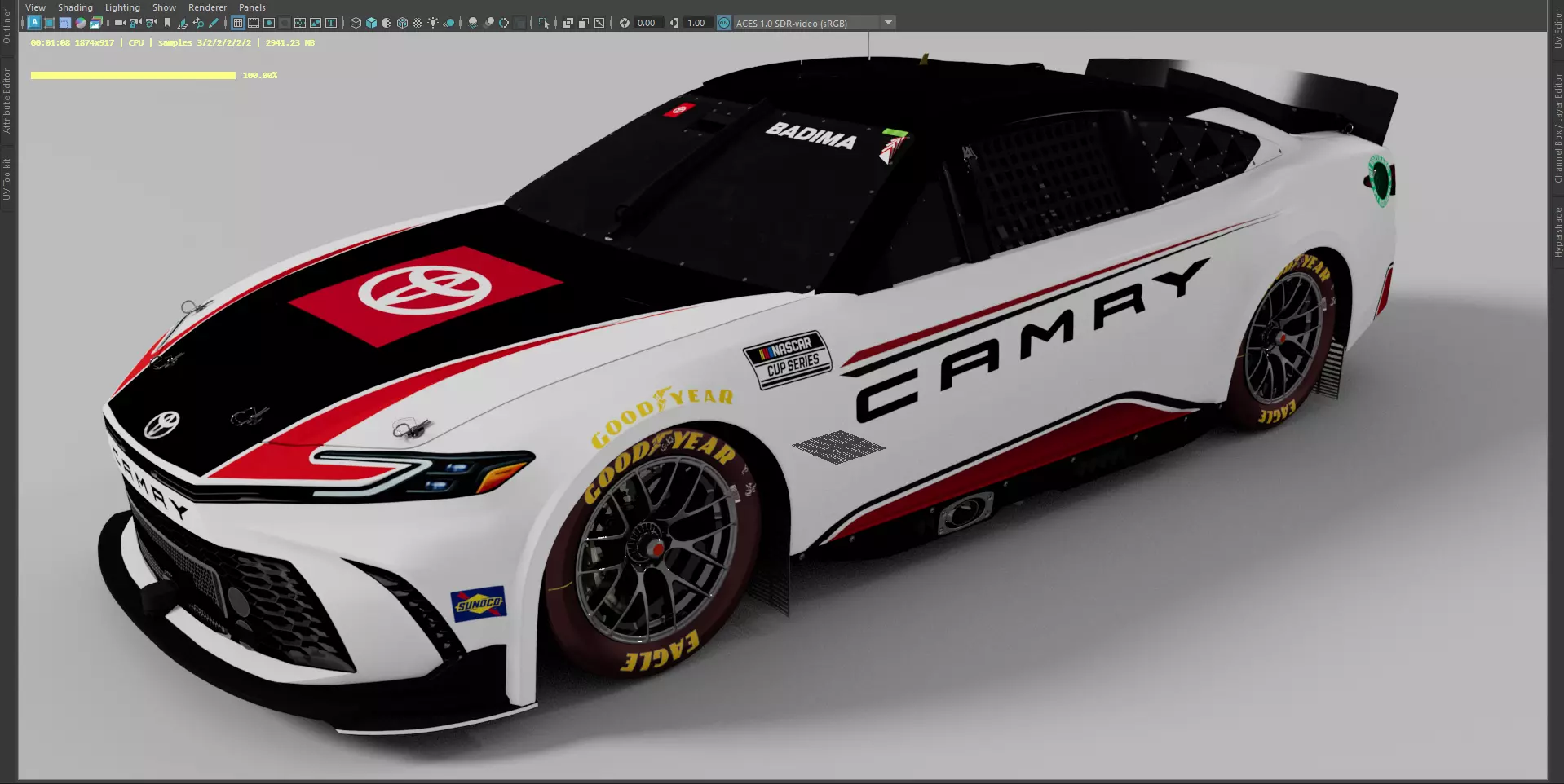The width and height of the screenshot is (1564, 784).
Task: Click wireframe on shaded cube icon
Action: 402,23
